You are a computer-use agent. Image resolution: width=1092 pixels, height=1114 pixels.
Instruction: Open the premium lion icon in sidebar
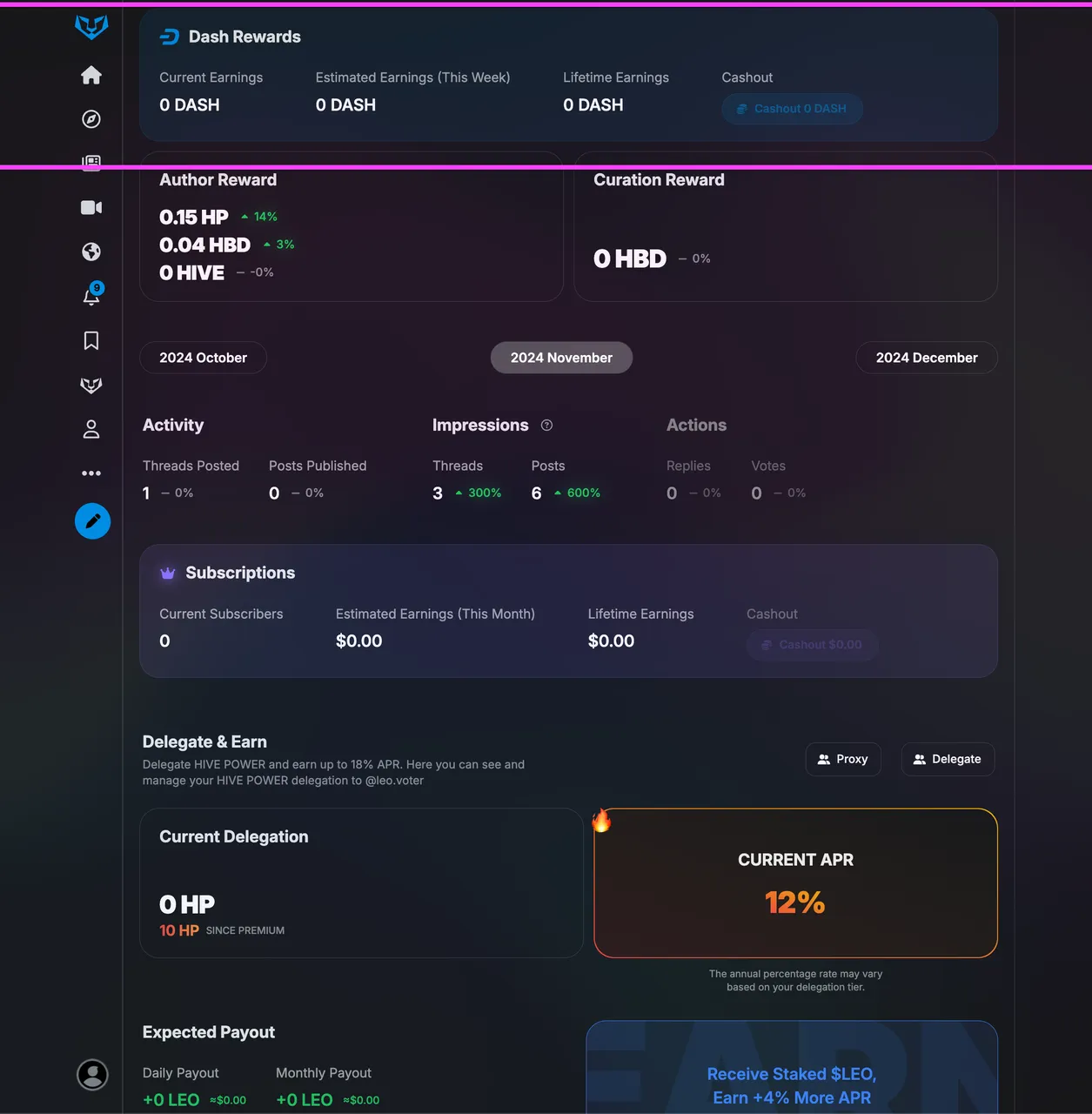(x=91, y=385)
